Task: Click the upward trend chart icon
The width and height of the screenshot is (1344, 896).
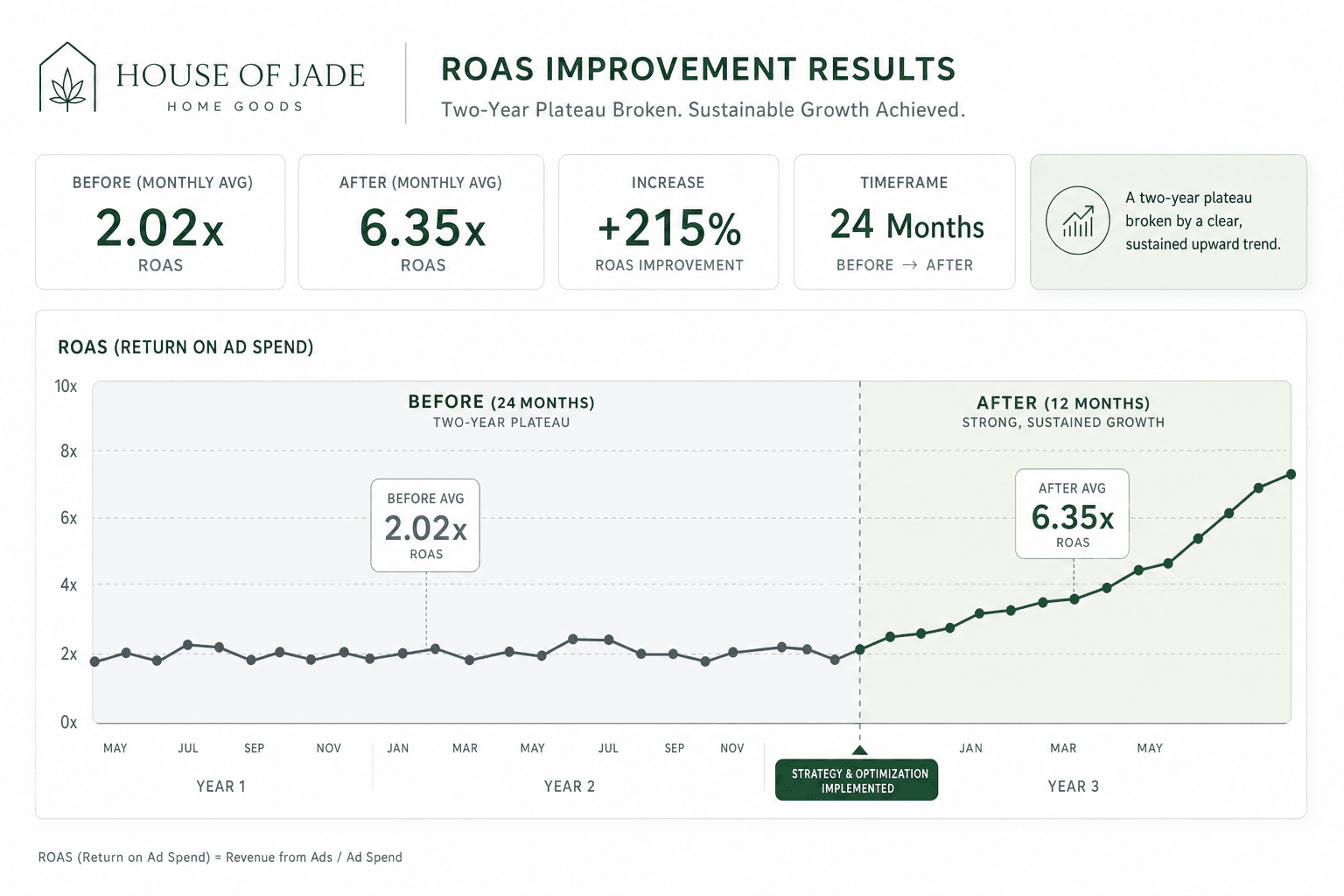Action: pyautogui.click(x=1078, y=220)
